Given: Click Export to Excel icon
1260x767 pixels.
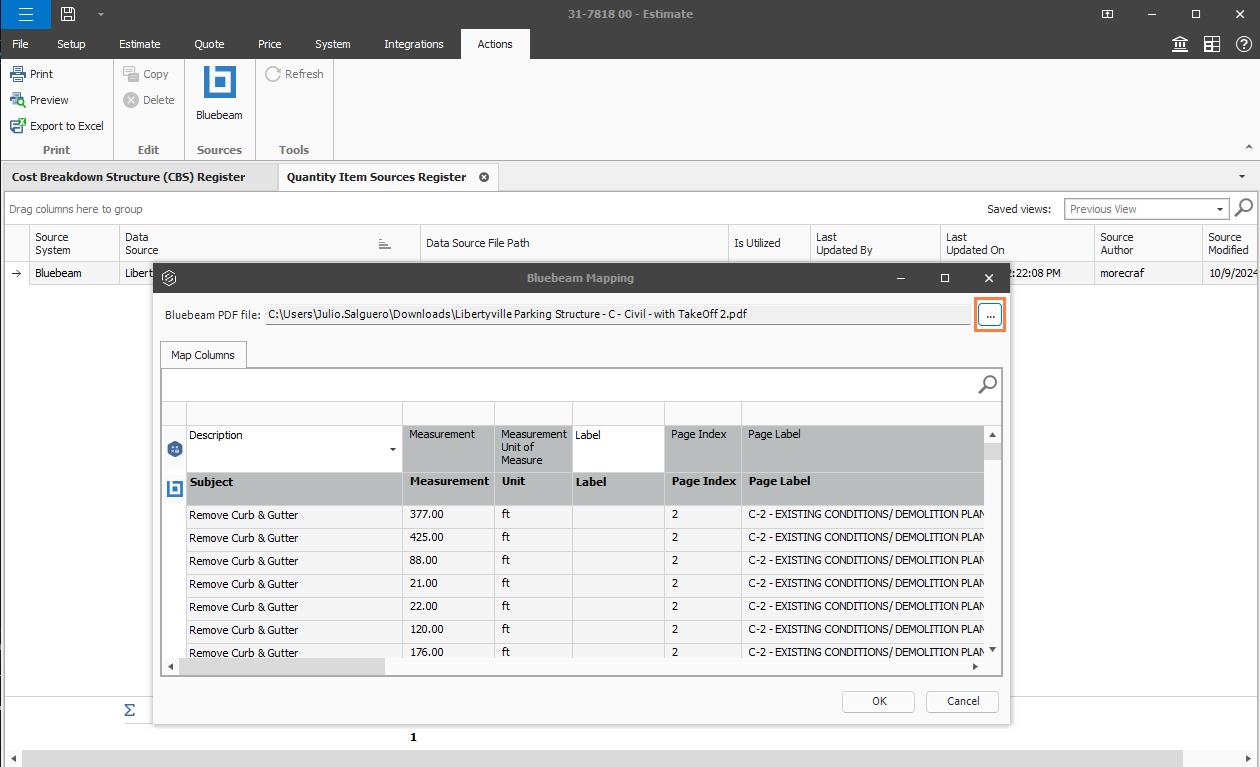Looking at the screenshot, I should pyautogui.click(x=18, y=126).
